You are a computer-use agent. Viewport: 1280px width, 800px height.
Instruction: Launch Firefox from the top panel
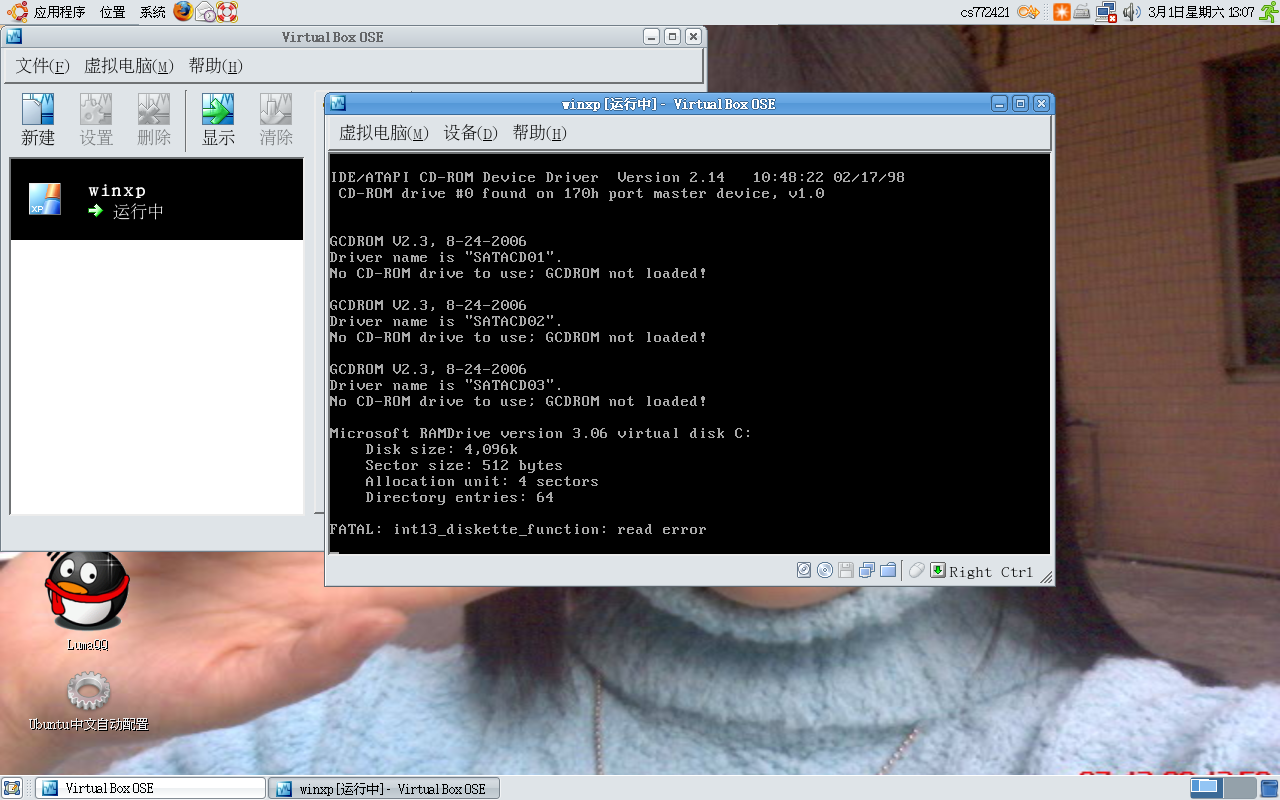point(183,12)
